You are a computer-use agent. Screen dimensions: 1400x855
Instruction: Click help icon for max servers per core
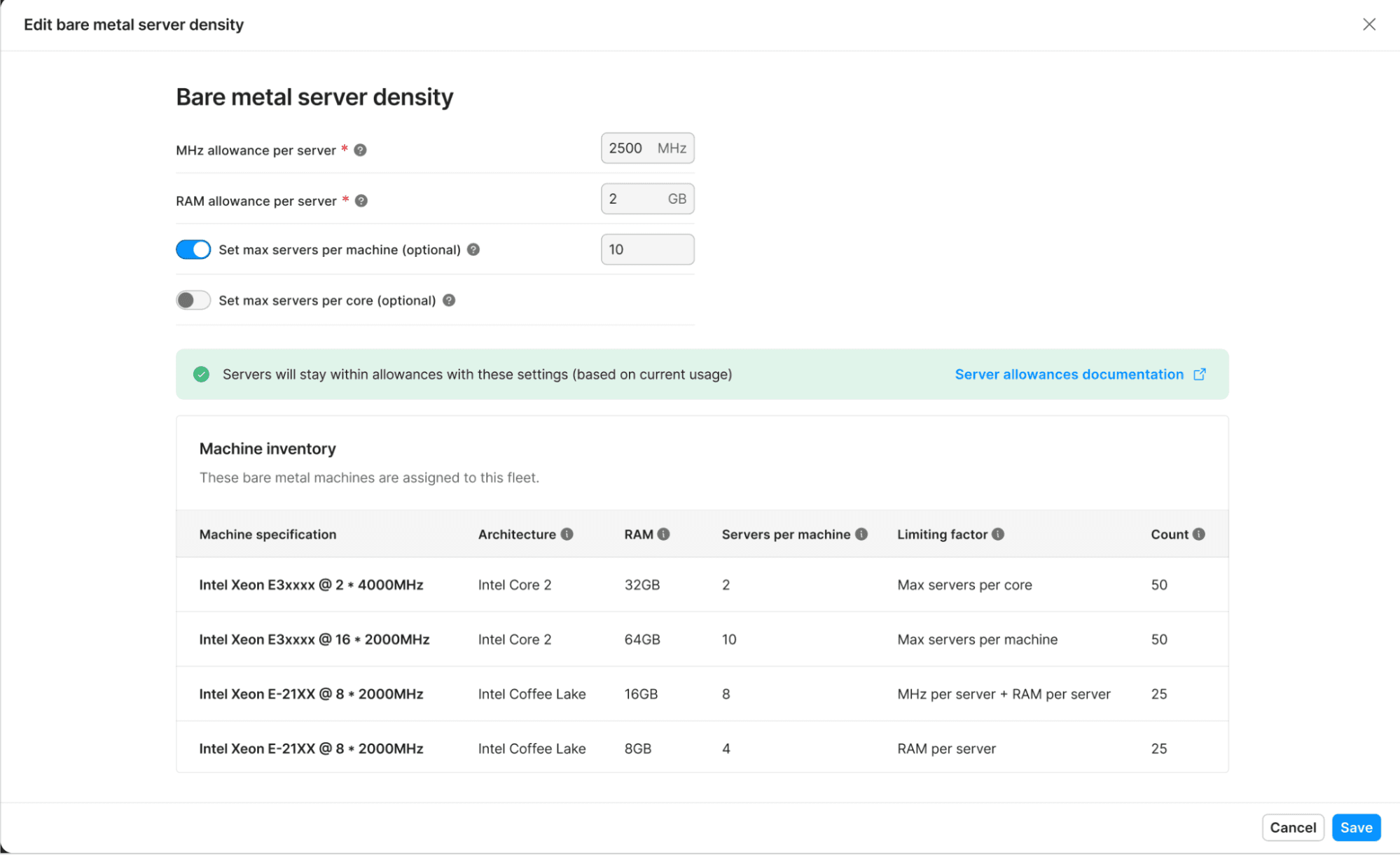[449, 300]
